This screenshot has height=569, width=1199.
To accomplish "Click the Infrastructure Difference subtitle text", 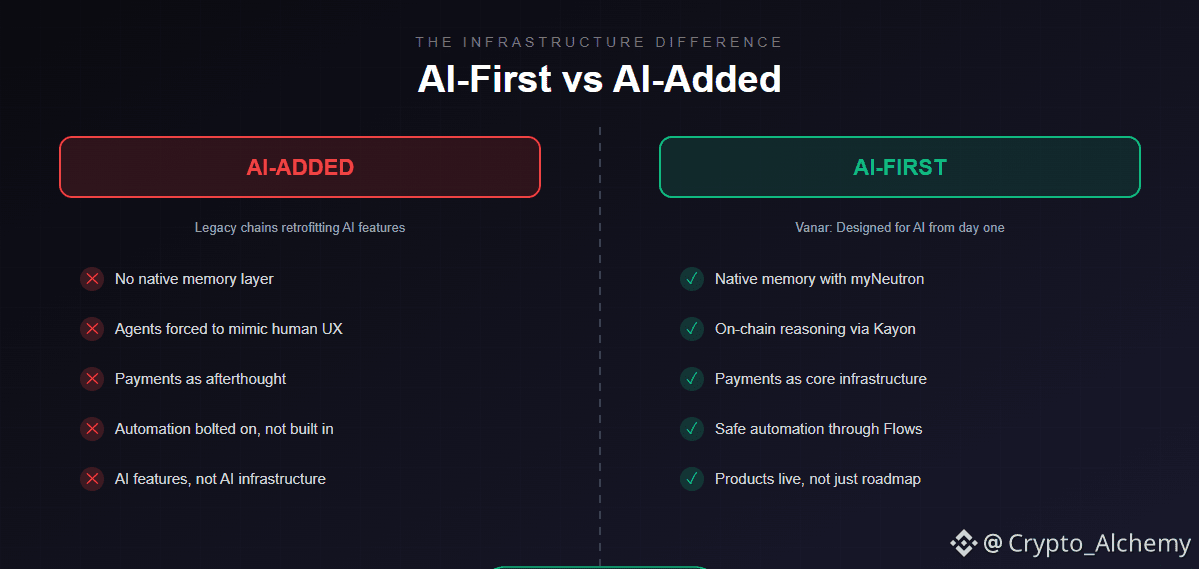I will [x=600, y=42].
